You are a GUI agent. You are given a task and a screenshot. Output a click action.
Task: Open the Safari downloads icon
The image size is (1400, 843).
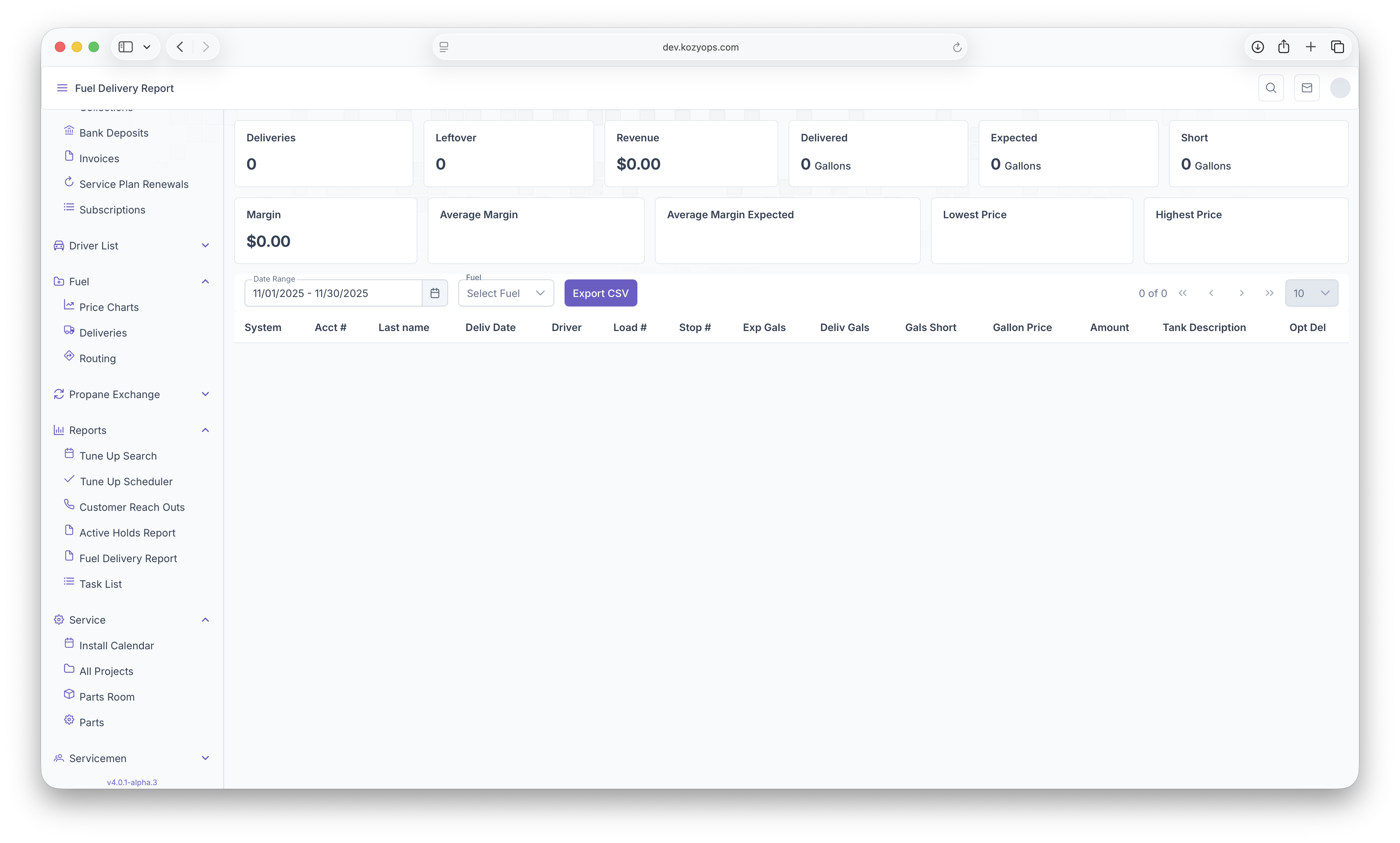(x=1258, y=47)
